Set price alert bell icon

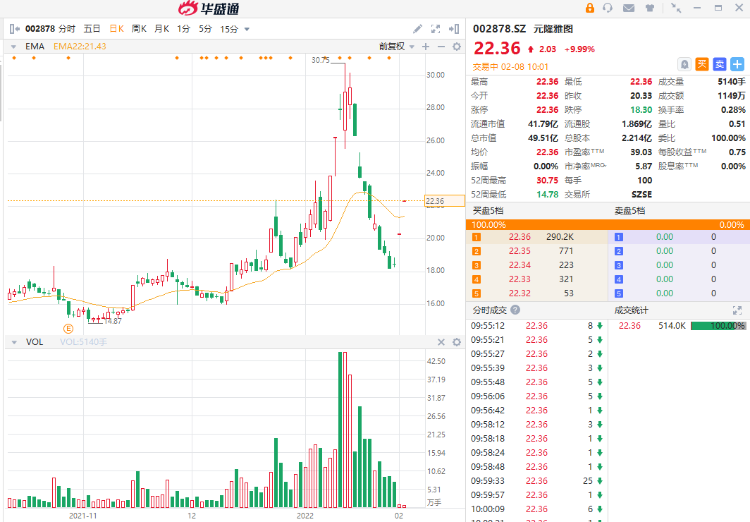[x=684, y=63]
